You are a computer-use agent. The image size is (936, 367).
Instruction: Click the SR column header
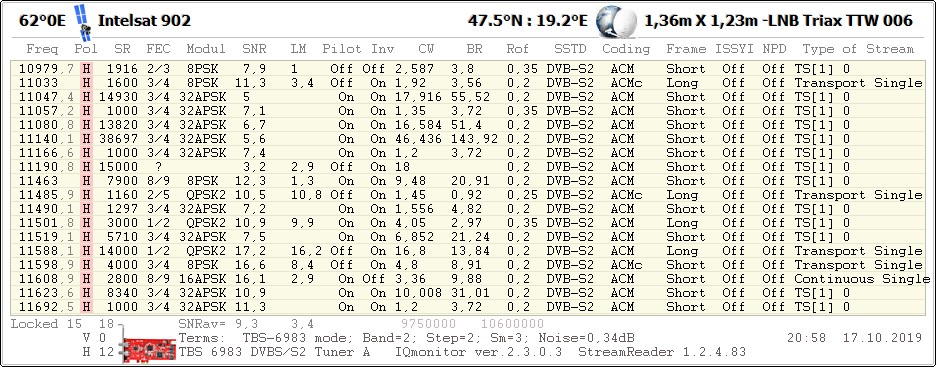122,50
